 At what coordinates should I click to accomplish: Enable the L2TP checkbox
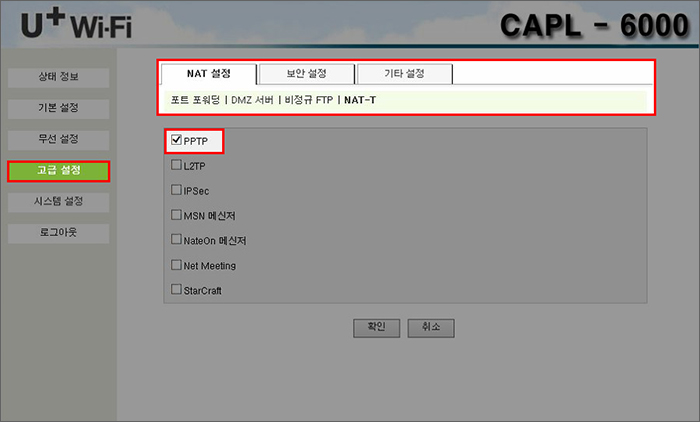click(x=177, y=165)
